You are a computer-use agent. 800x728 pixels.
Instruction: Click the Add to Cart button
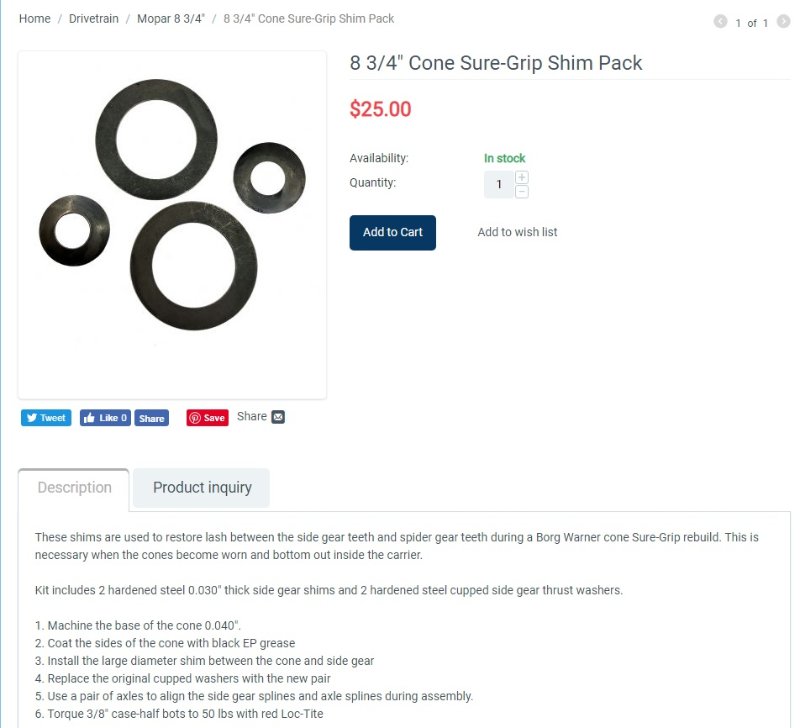click(x=392, y=232)
